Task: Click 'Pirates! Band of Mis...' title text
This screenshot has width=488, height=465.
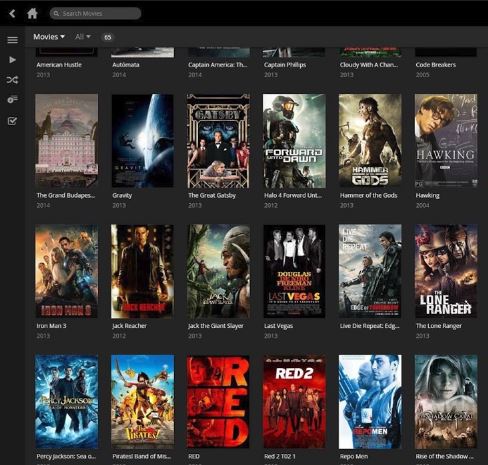Action: coord(142,456)
